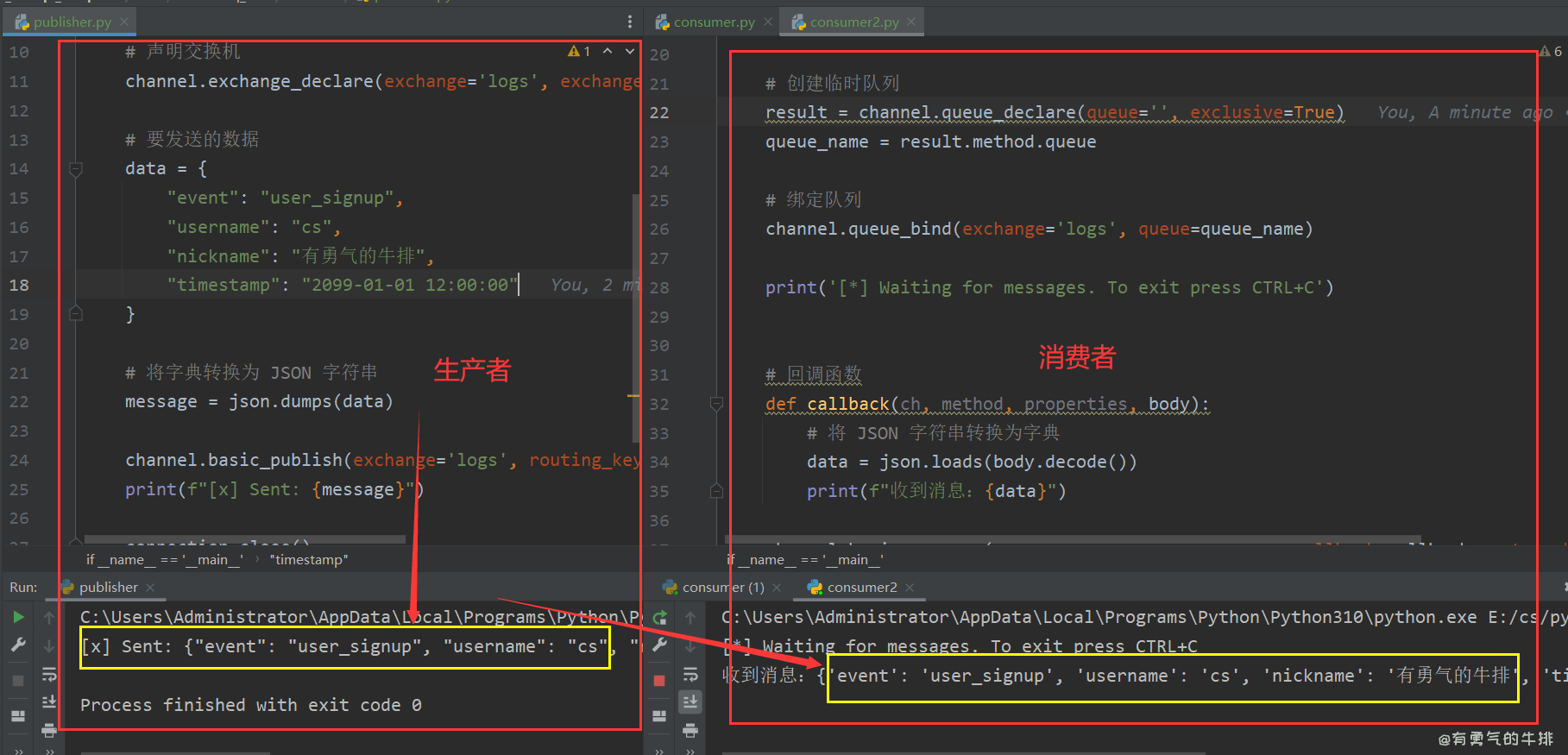
Task: Go to previous highlighted error in publisher.py
Action: (x=608, y=52)
